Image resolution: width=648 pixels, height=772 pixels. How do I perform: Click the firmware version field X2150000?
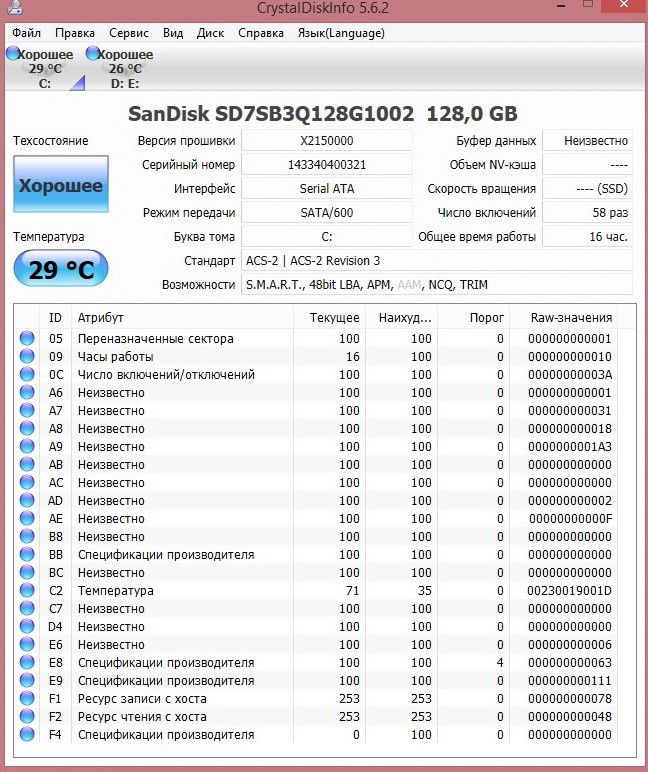click(326, 141)
